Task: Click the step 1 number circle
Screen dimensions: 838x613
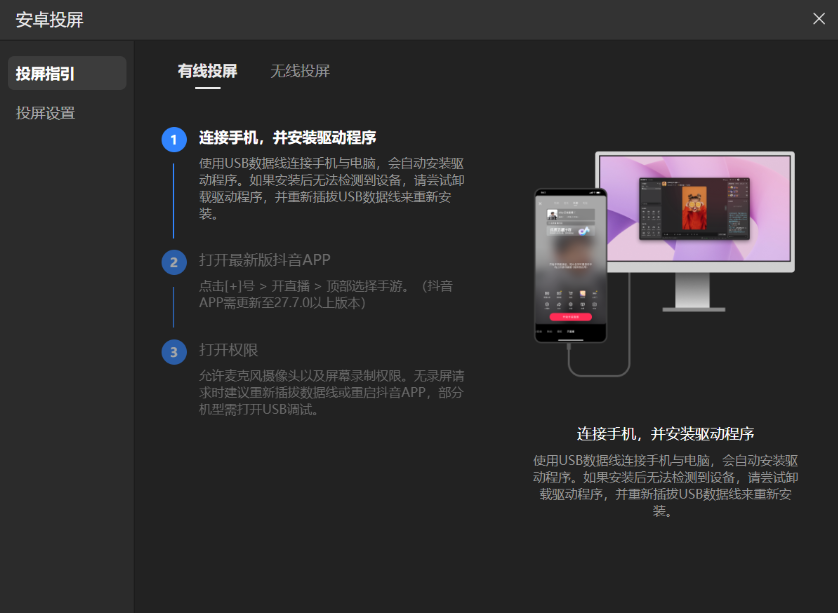Action: 174,139
